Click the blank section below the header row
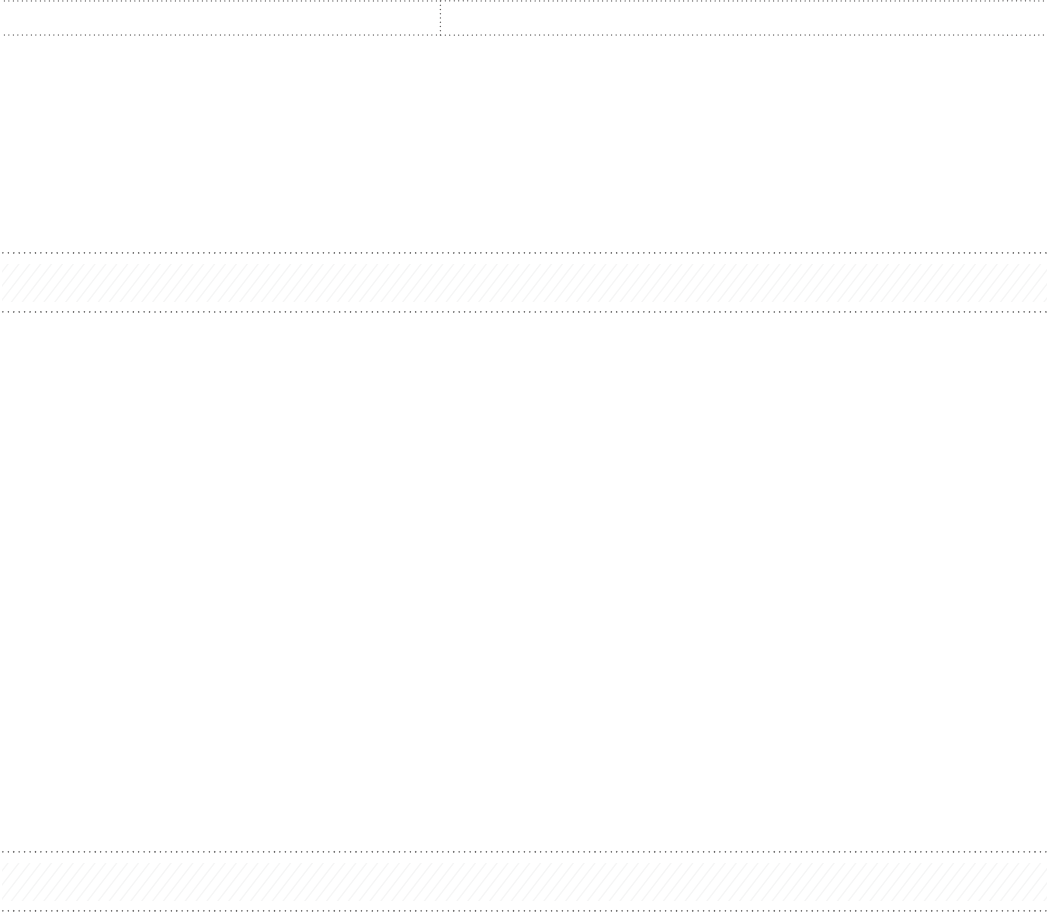This screenshot has width=1050, height=912. [525, 143]
